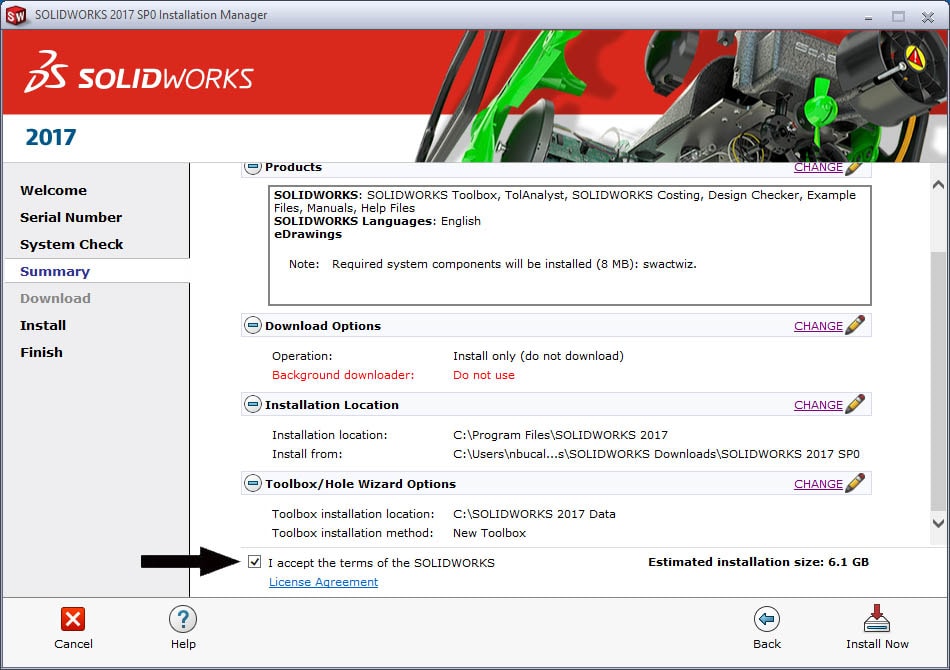Click 'C:\SOLIDWORKS 2017 Data' toolbox location
This screenshot has height=670, width=950.
(x=534, y=514)
